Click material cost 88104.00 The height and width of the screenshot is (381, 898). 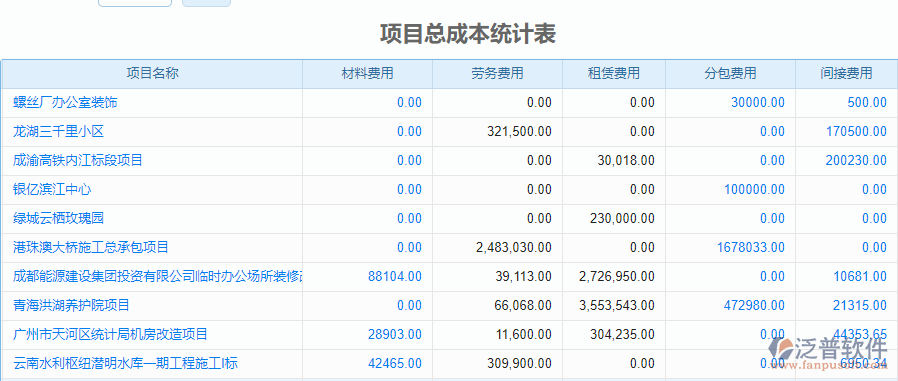tap(395, 276)
